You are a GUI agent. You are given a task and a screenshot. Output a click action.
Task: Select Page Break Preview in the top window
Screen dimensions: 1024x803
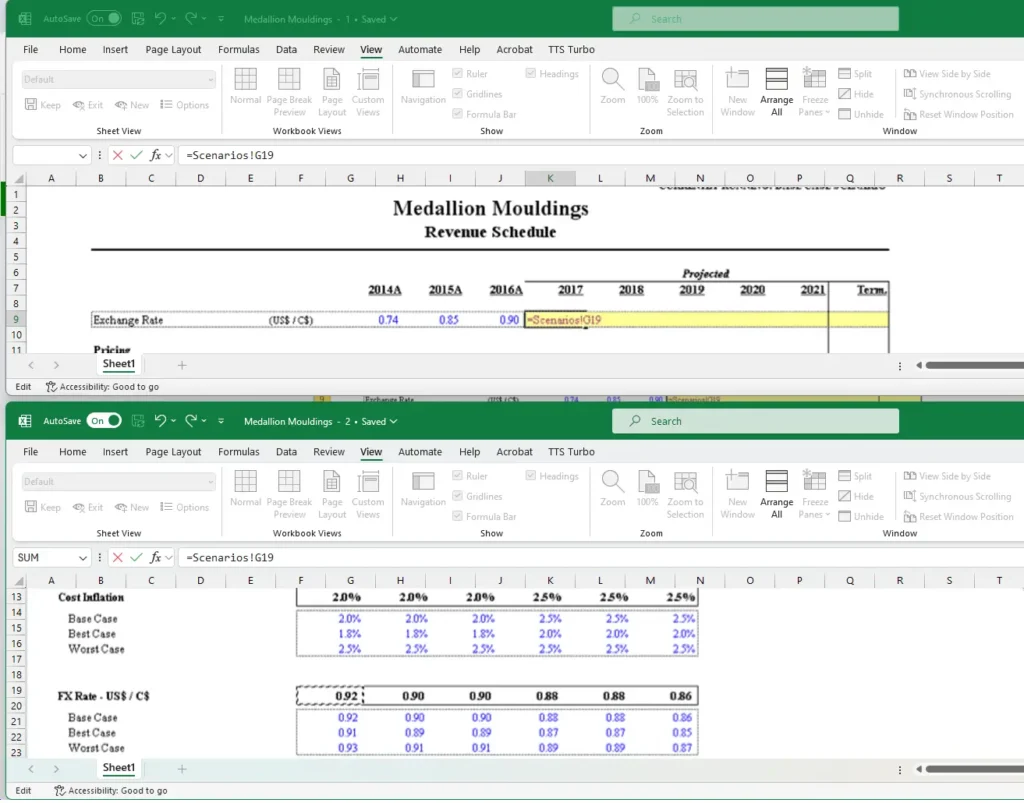289,92
